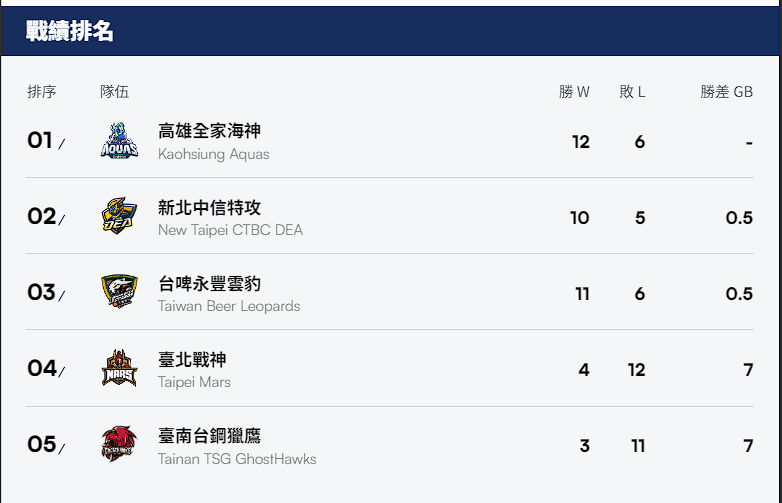Open the 臺北戰神 team link
Viewport: 782px width, 503px height.
coord(193,359)
